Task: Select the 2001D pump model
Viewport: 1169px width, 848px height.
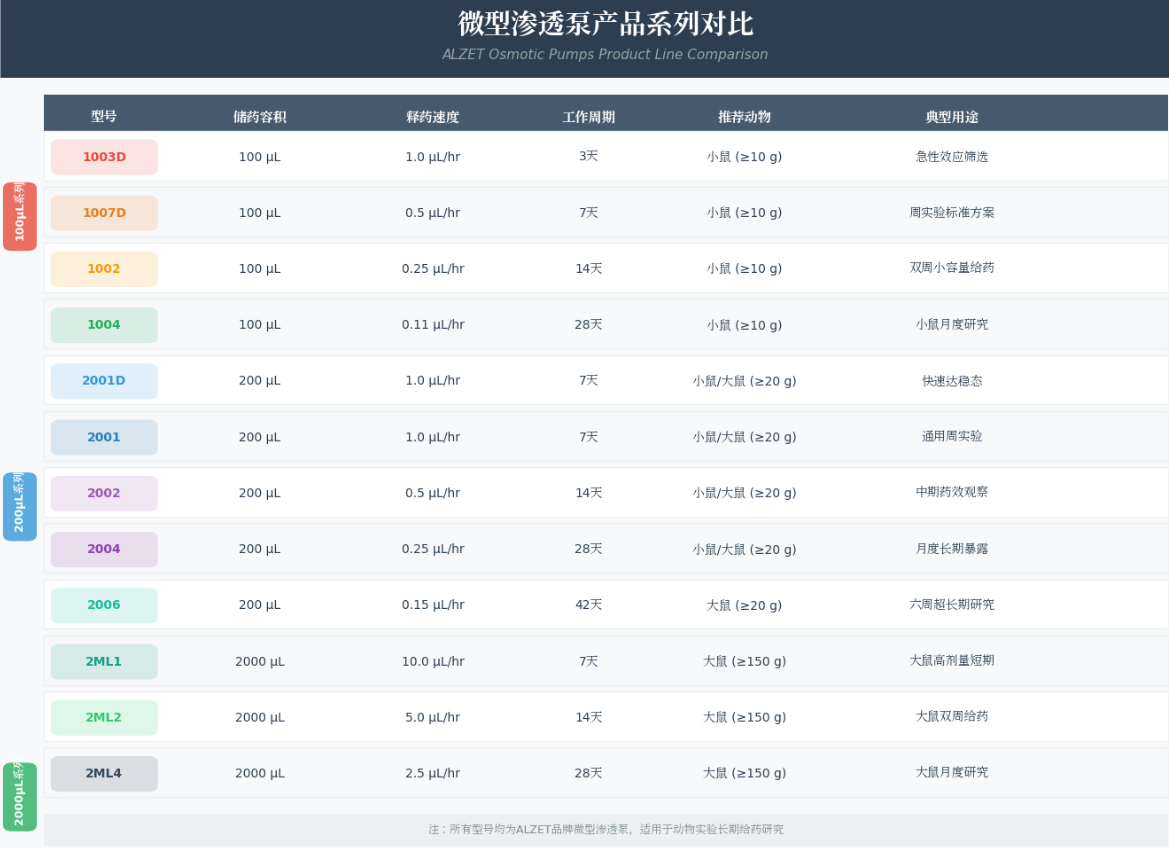Action: [103, 380]
